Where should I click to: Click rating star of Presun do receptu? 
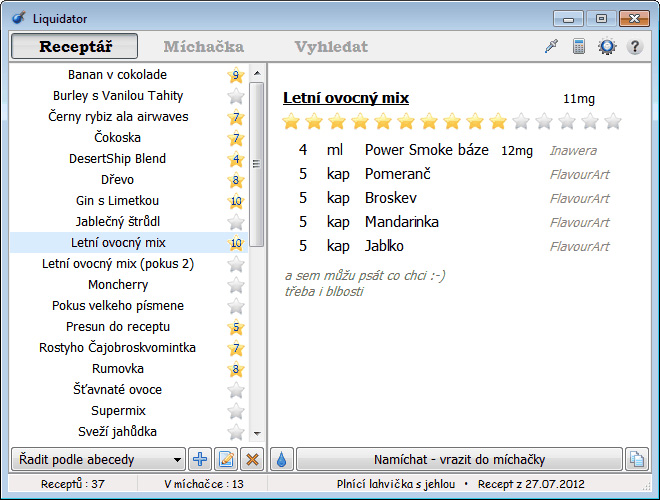pyautogui.click(x=236, y=327)
